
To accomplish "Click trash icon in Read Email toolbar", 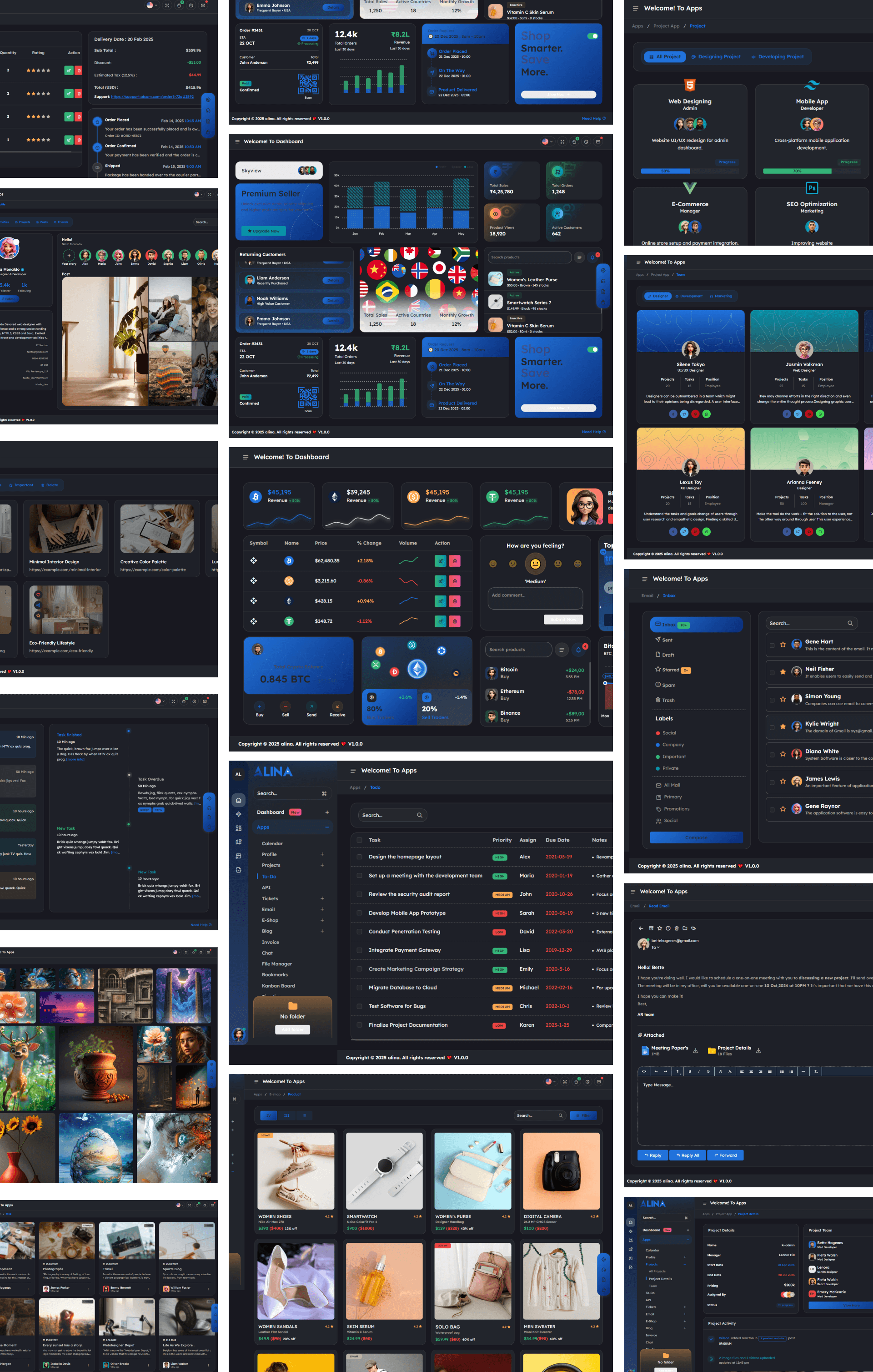I will tap(676, 928).
